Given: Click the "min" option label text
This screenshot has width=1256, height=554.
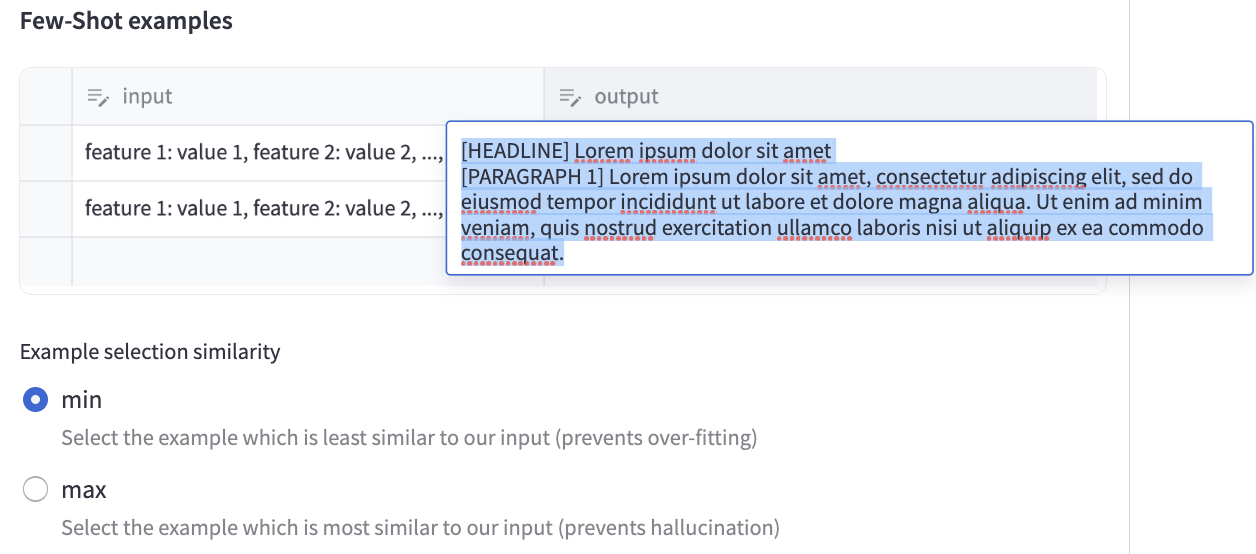Looking at the screenshot, I should pos(82,400).
